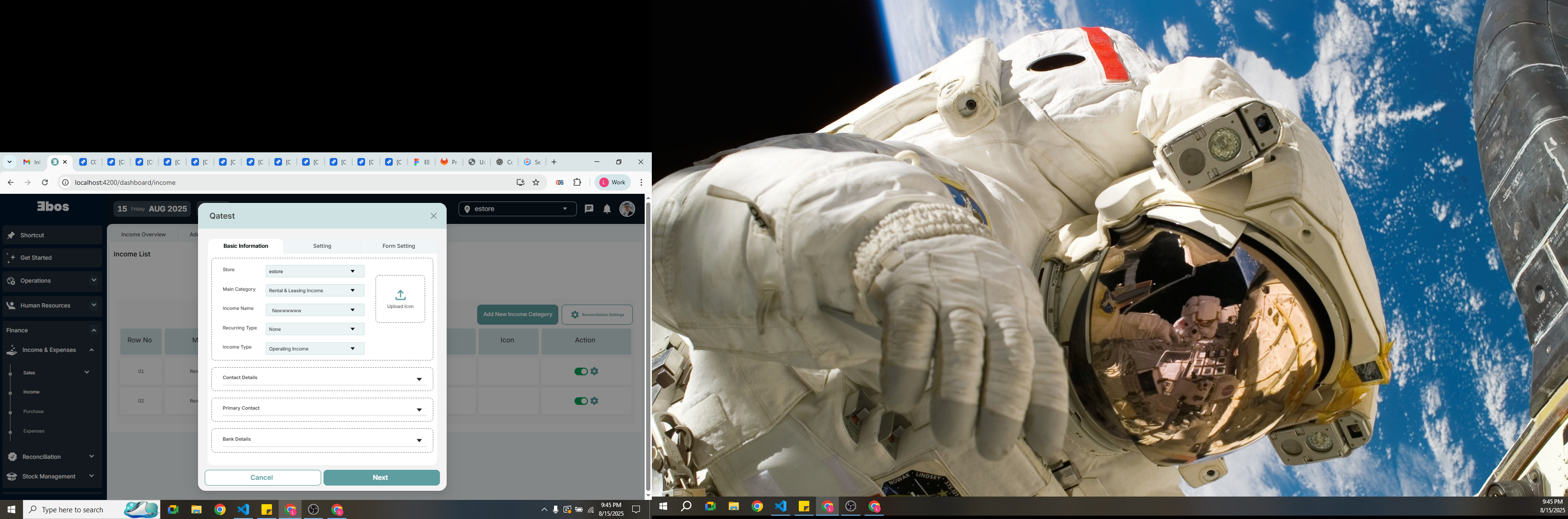Click Add New Income Category
The height and width of the screenshot is (519, 1568).
coord(517,314)
